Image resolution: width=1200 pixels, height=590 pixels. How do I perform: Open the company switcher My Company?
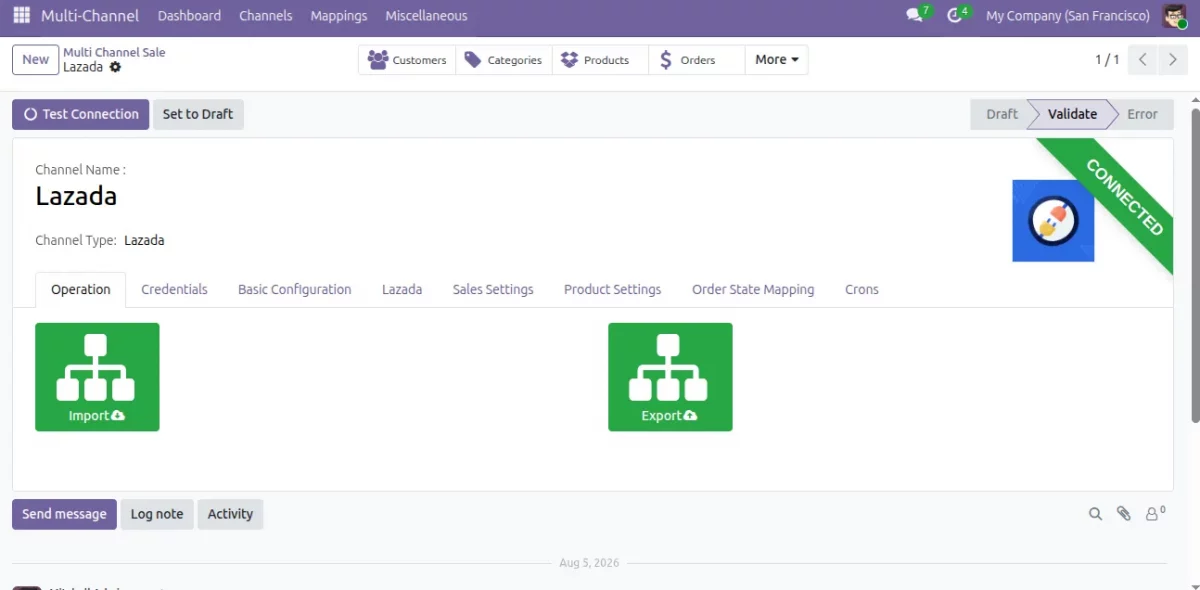1067,15
